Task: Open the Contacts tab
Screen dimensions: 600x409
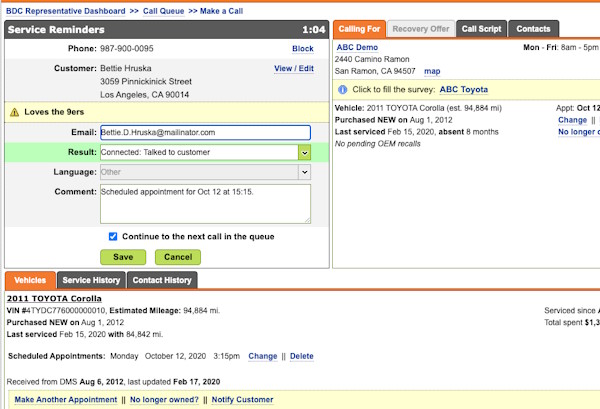Action: point(533,29)
